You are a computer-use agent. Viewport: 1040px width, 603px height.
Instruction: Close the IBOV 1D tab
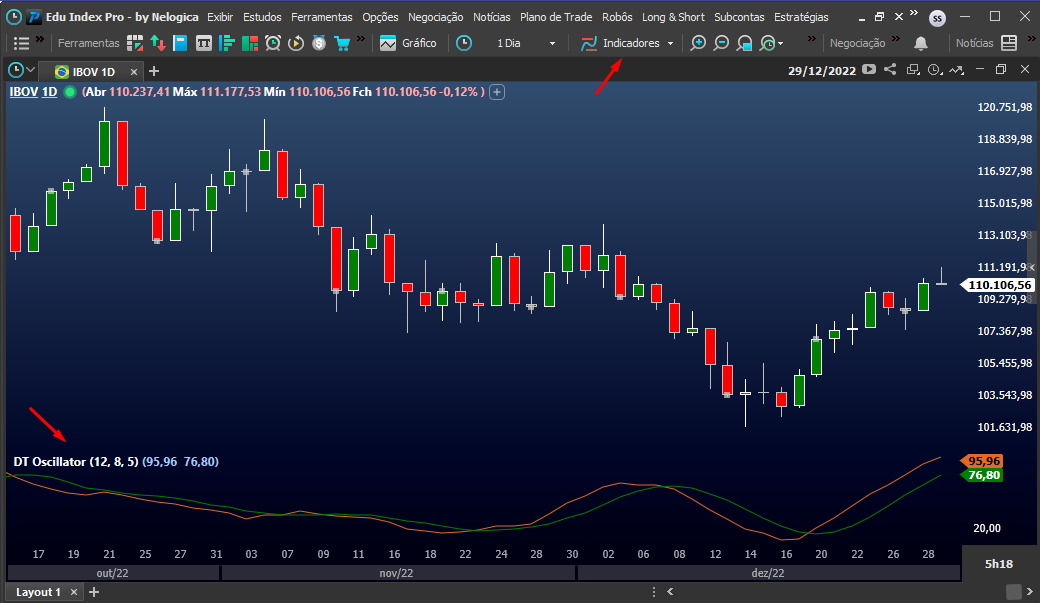134,72
